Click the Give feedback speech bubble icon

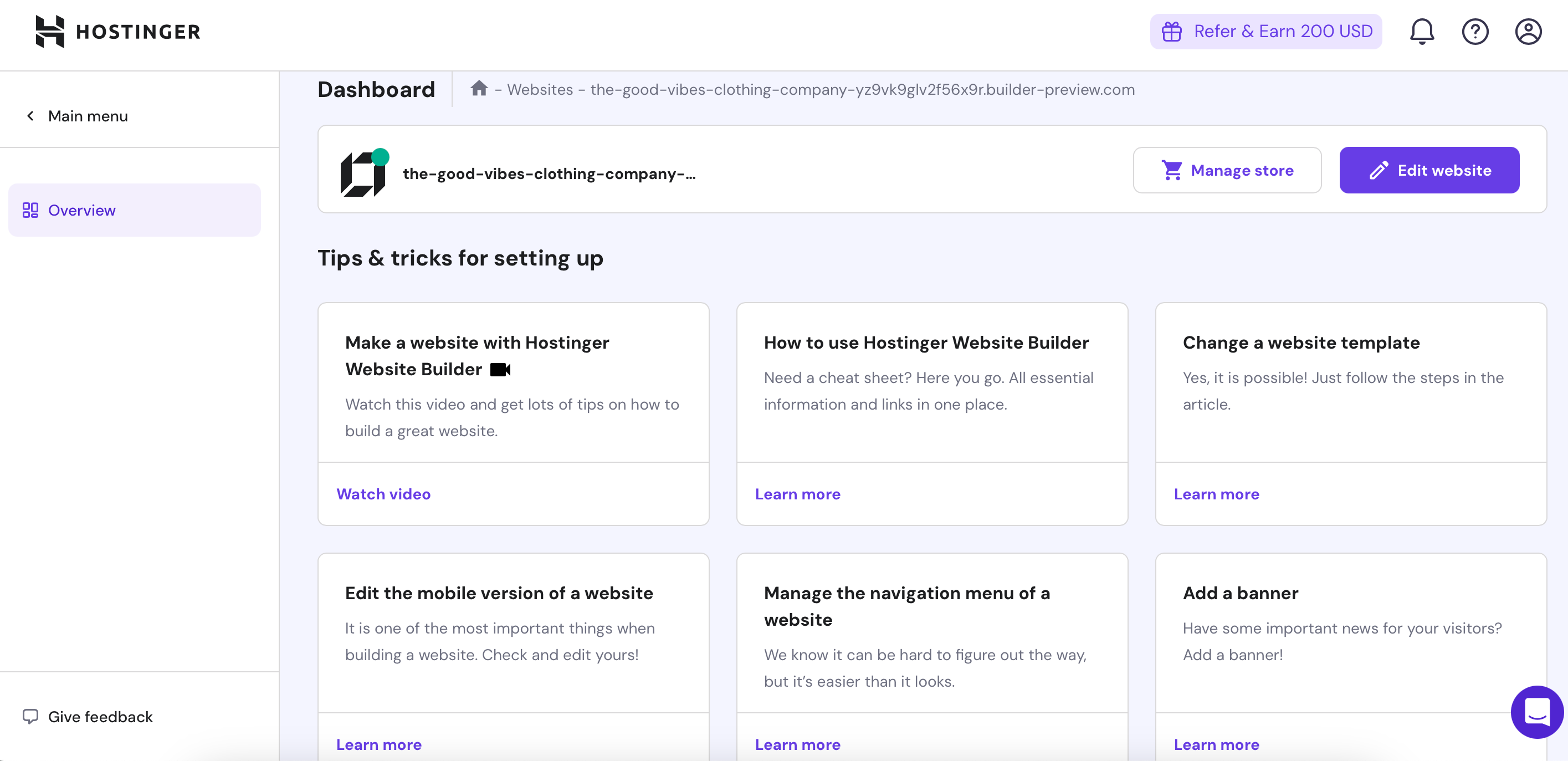coord(32,717)
